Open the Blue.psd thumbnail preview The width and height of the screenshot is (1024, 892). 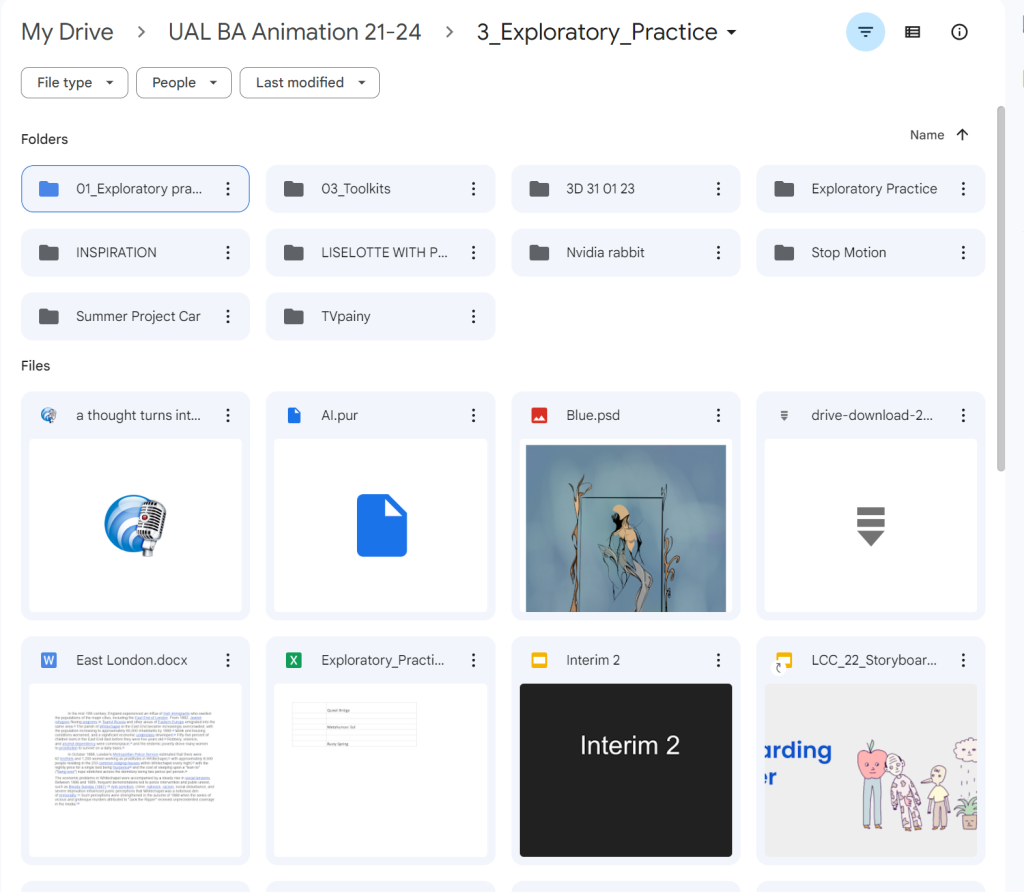pos(625,528)
